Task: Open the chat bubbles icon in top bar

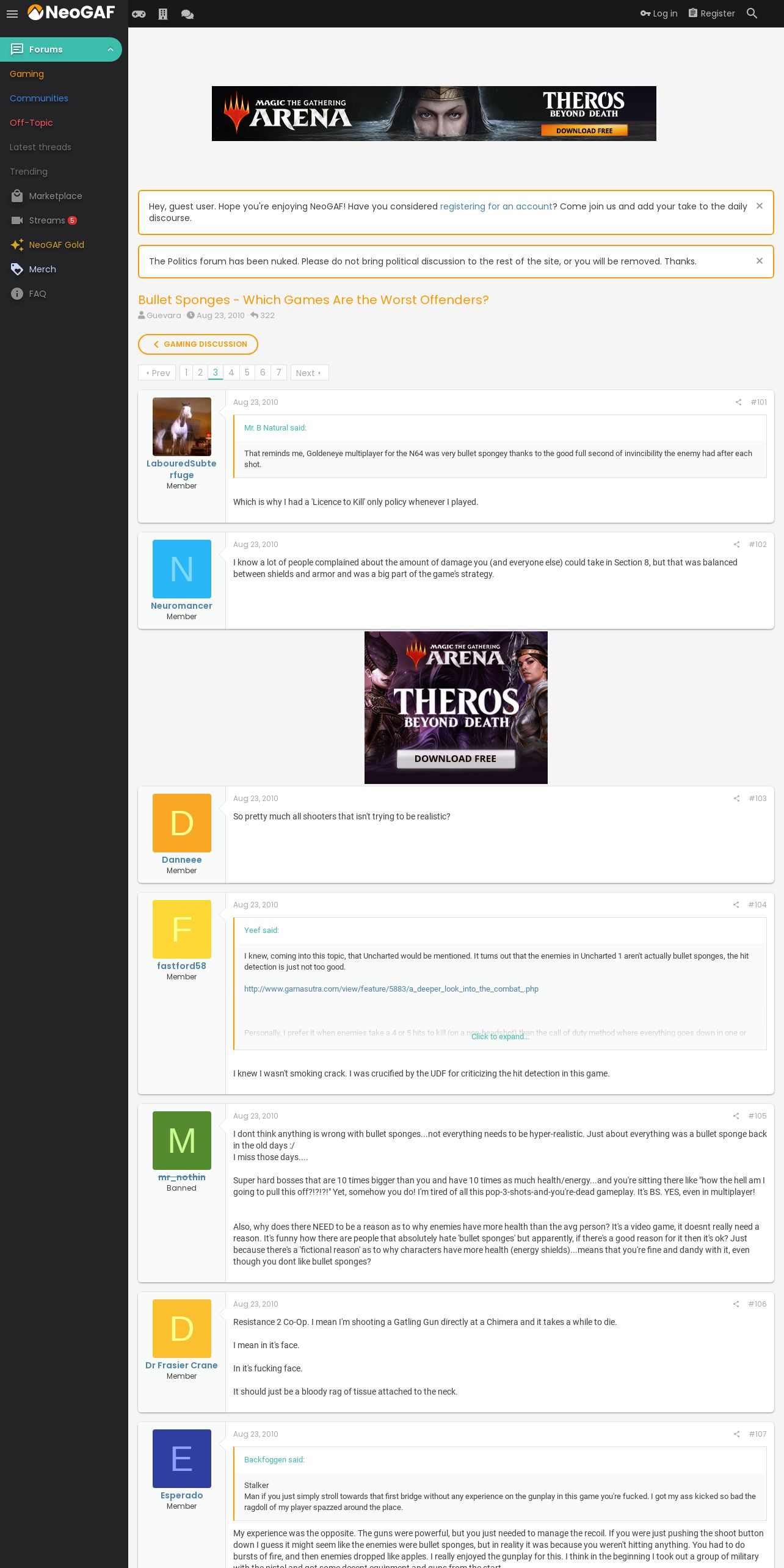Action: (x=187, y=14)
